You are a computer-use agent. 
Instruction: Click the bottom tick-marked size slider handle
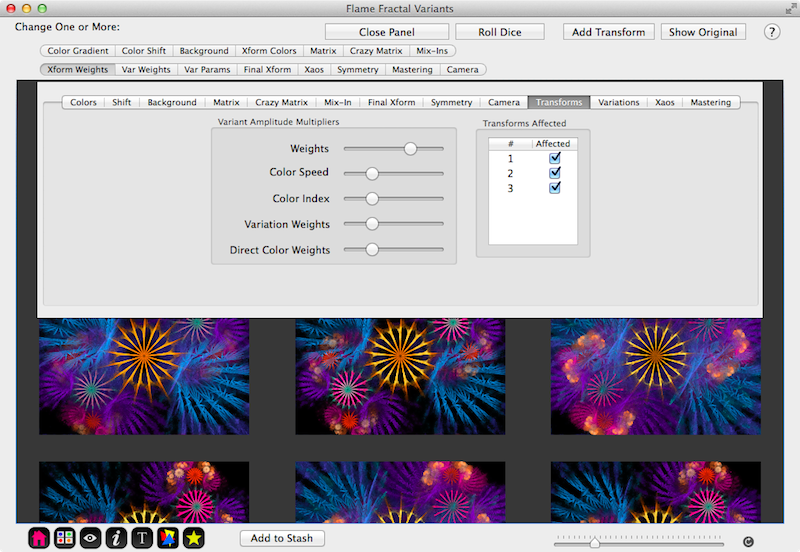point(594,543)
